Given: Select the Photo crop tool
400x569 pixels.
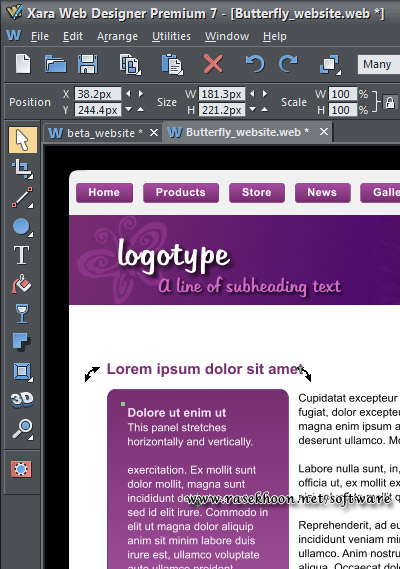Looking at the screenshot, I should tap(23, 169).
